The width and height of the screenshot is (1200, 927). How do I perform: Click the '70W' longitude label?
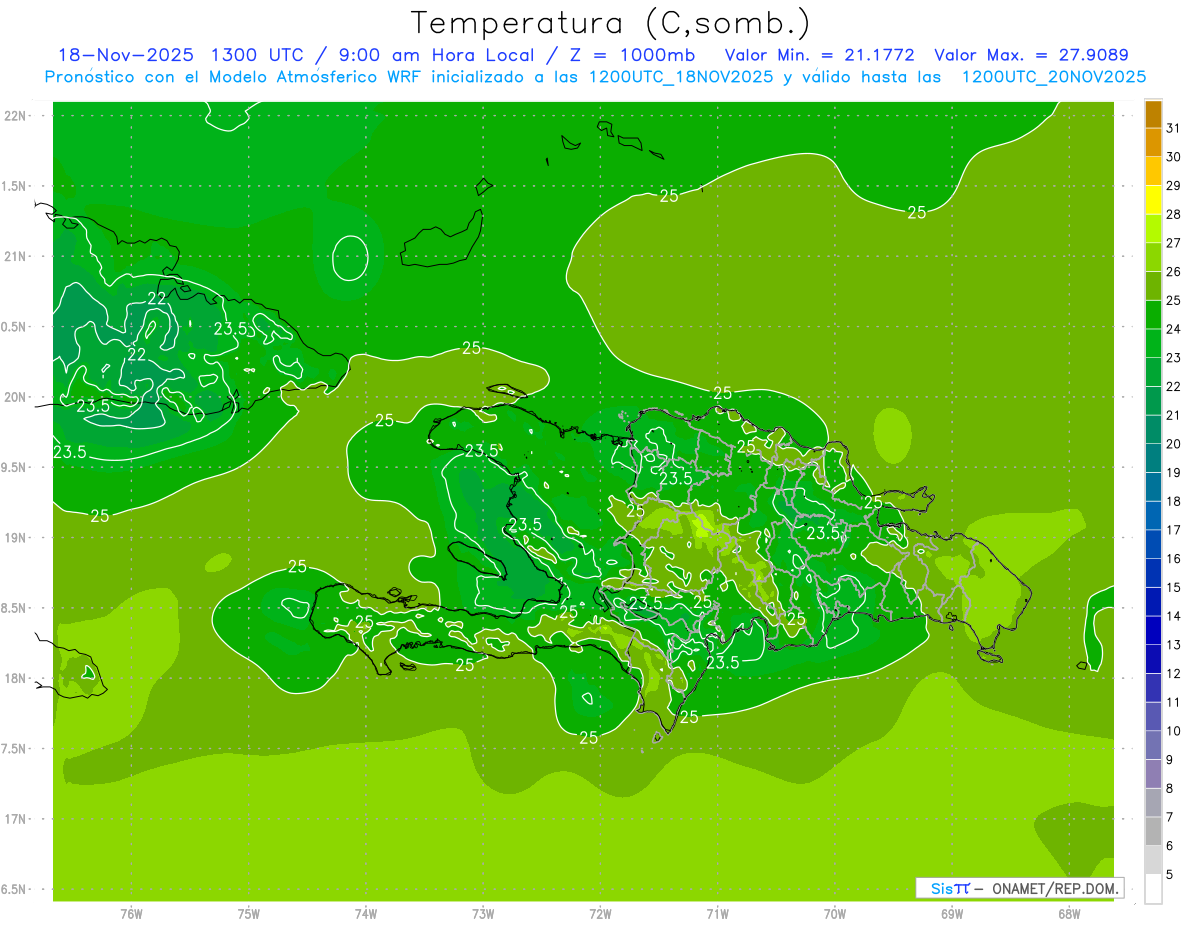pos(834,914)
